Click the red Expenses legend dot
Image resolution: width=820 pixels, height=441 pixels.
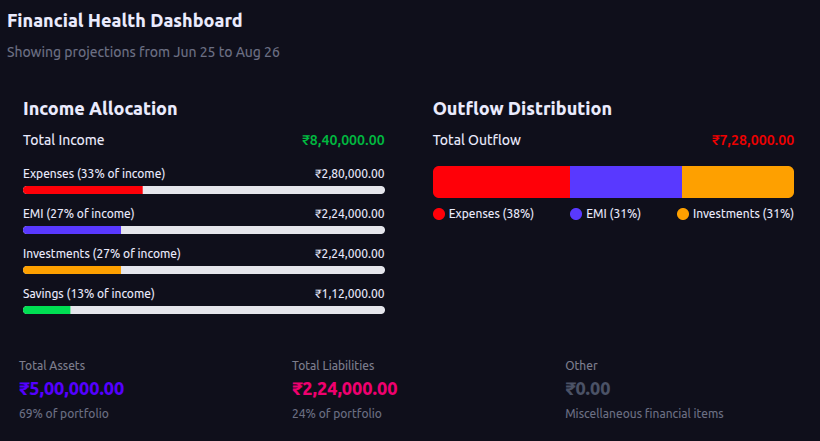(439, 214)
